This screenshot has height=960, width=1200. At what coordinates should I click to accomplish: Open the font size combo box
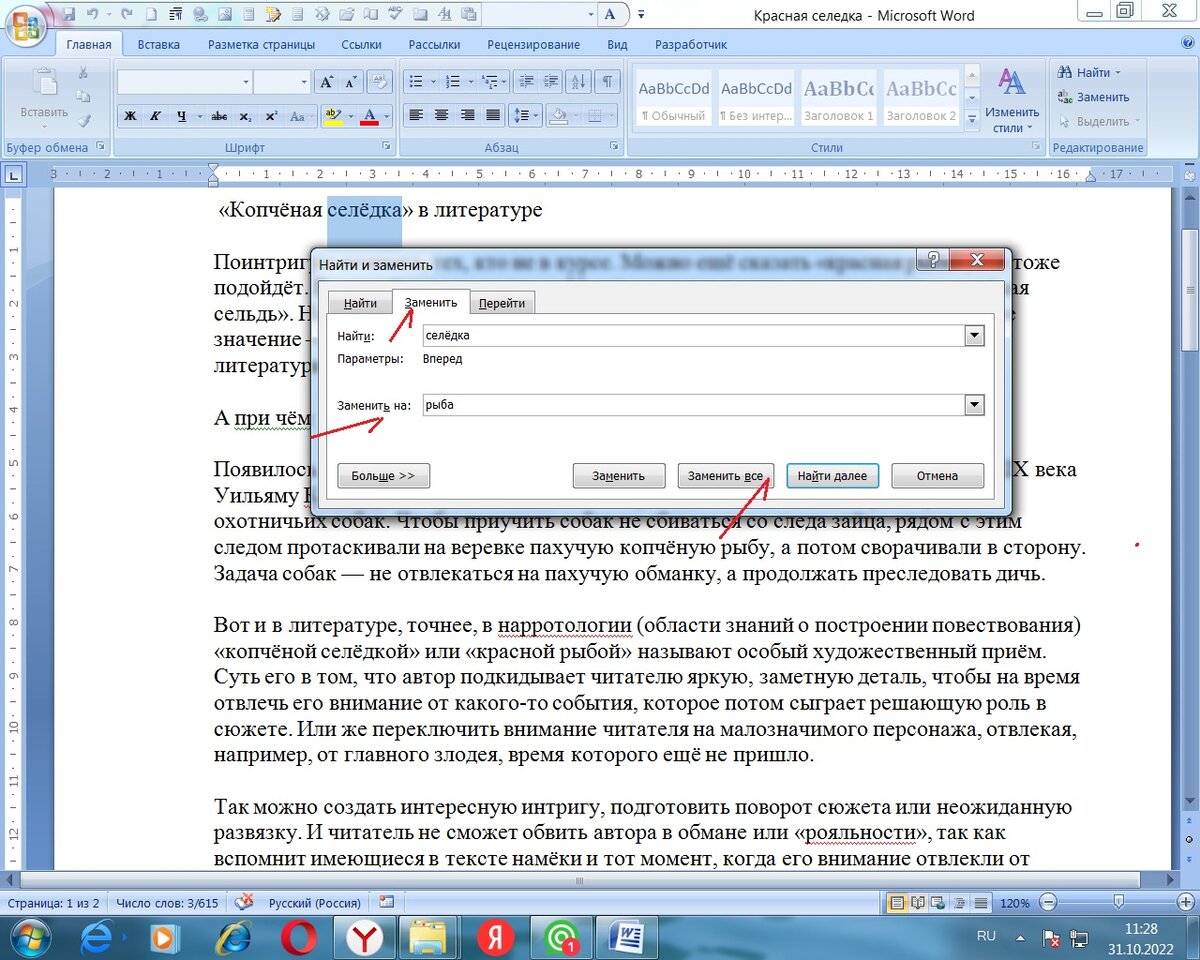tap(282, 82)
